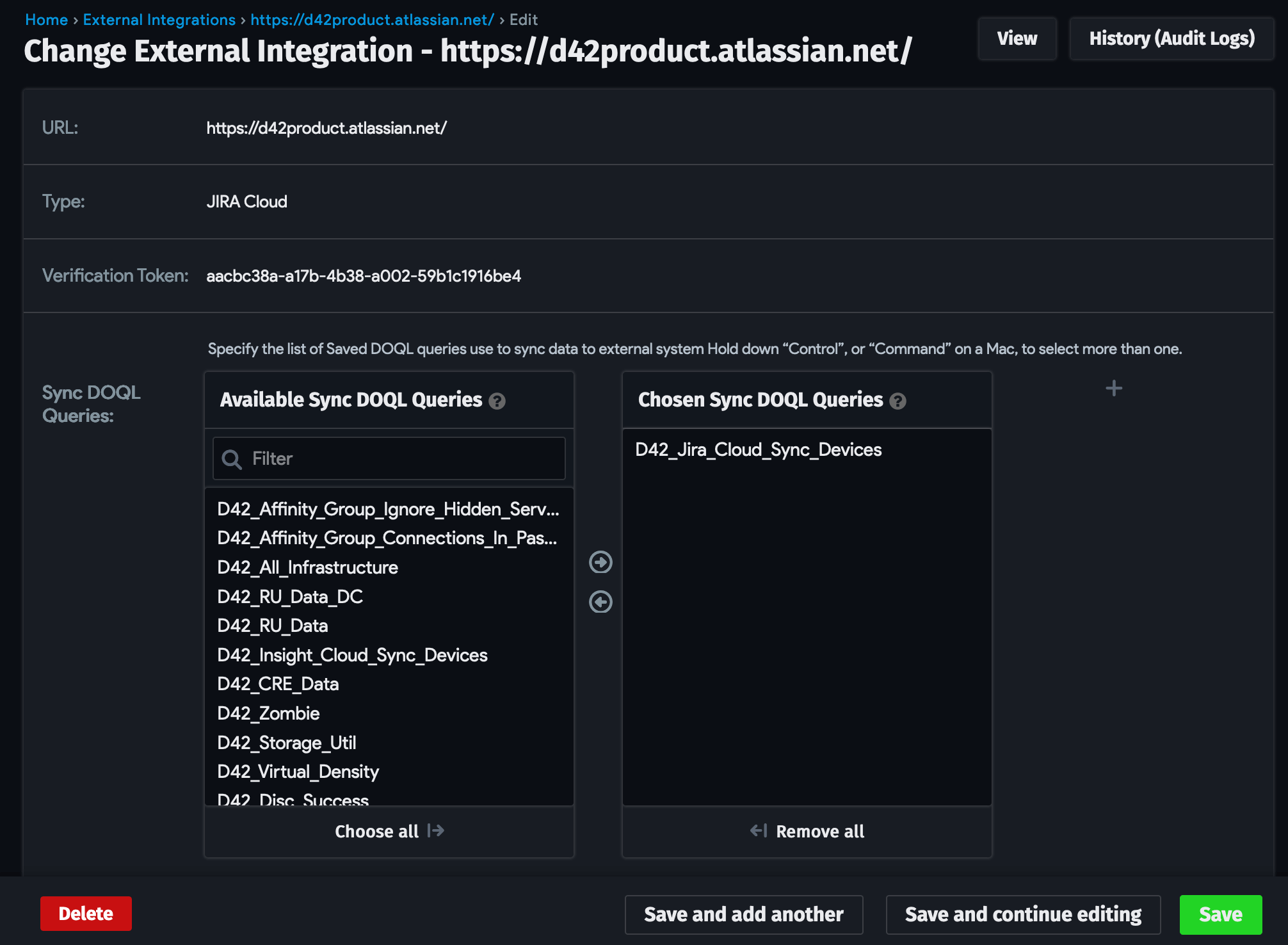Click Save and continue editing
1288x945 pixels.
click(1022, 914)
